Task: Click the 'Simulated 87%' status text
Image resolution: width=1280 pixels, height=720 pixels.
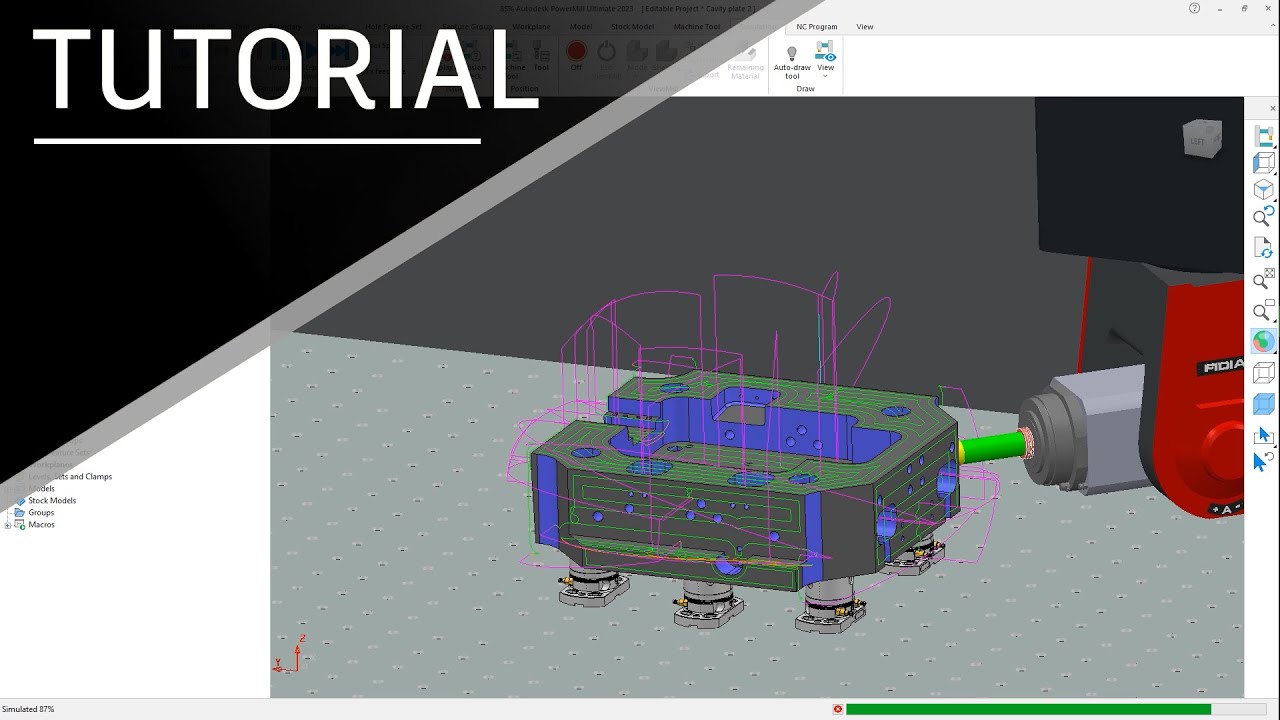Action: click(28, 709)
